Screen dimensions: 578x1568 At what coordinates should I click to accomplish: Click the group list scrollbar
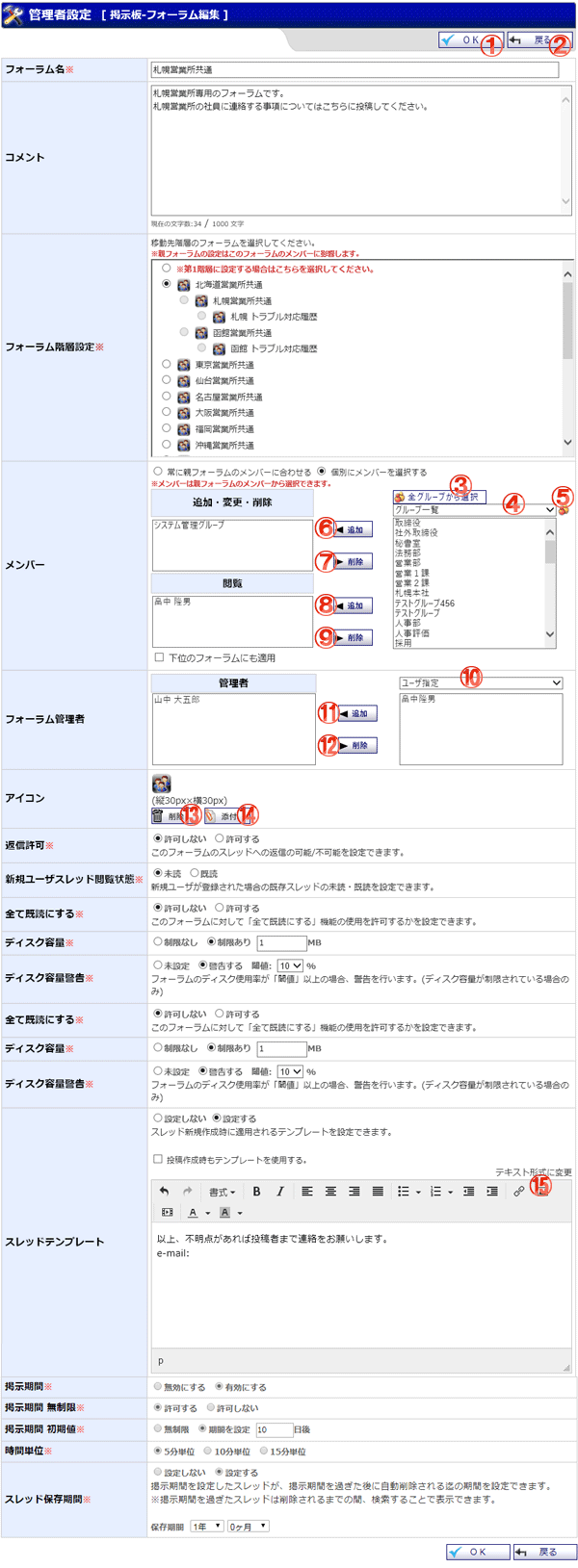[550, 583]
